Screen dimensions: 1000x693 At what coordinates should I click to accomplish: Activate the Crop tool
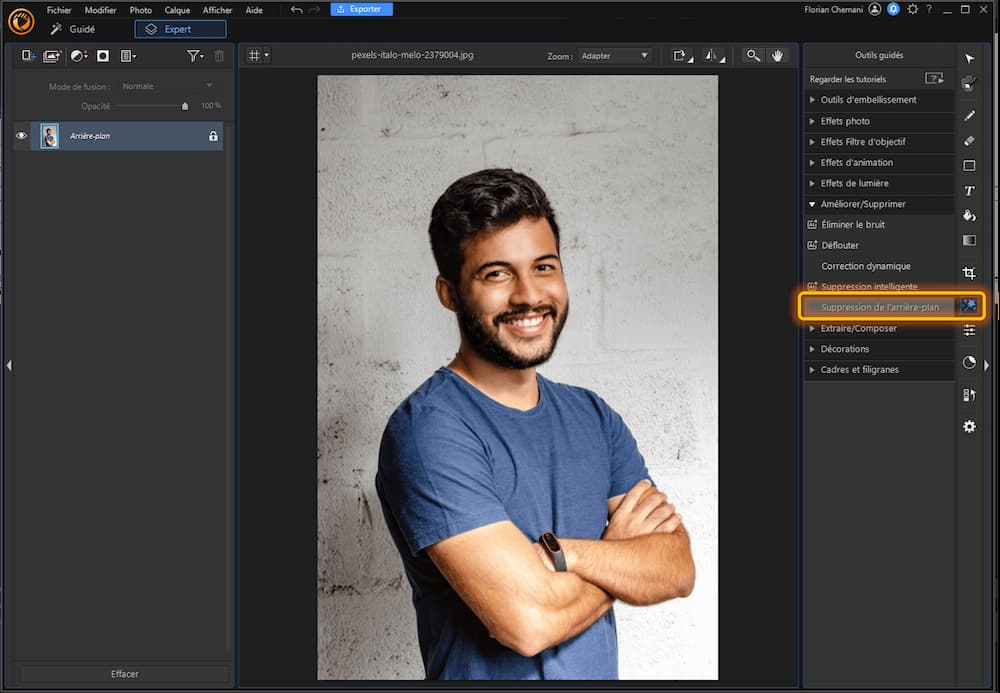(969, 273)
